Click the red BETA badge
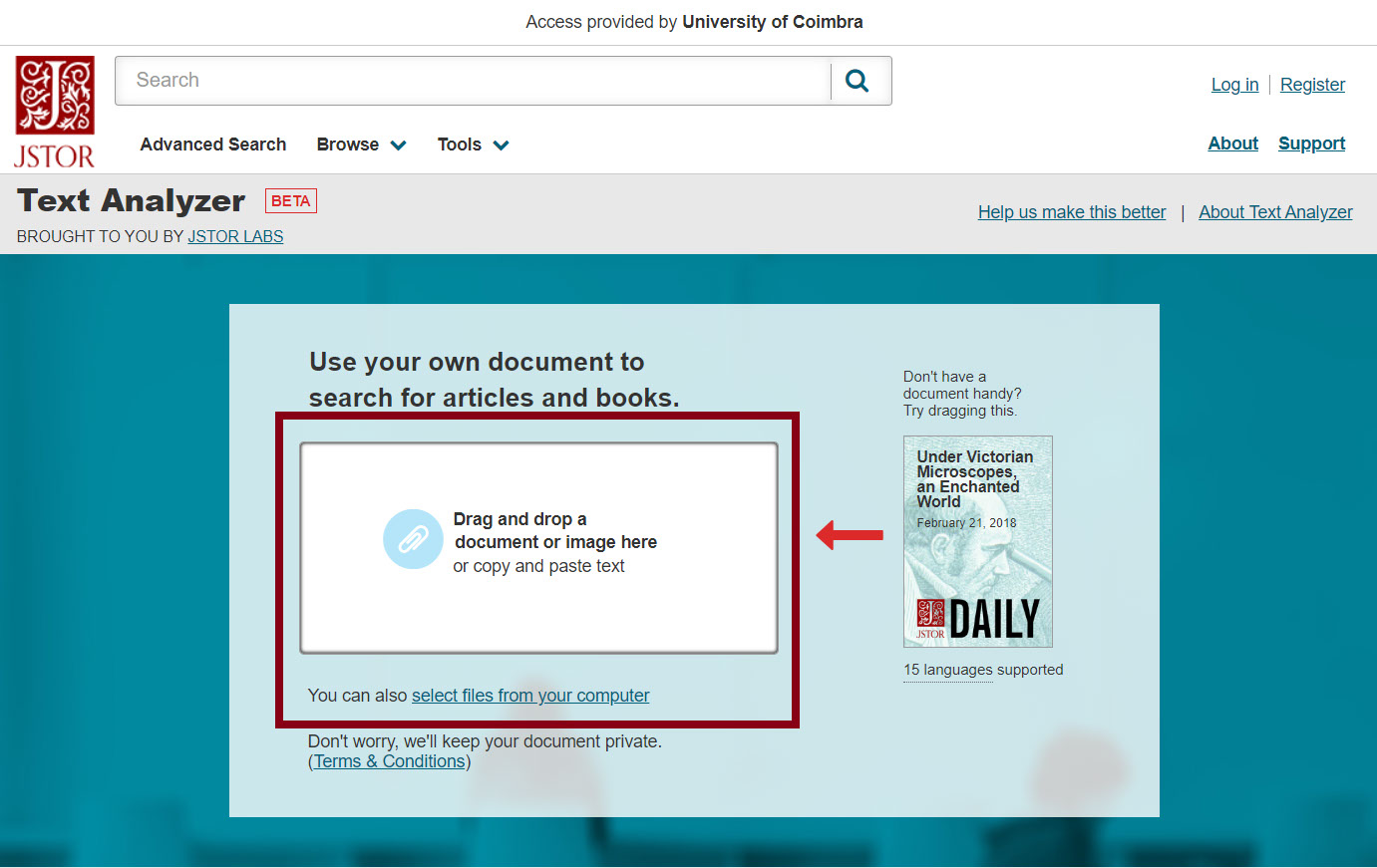 pyautogui.click(x=290, y=201)
